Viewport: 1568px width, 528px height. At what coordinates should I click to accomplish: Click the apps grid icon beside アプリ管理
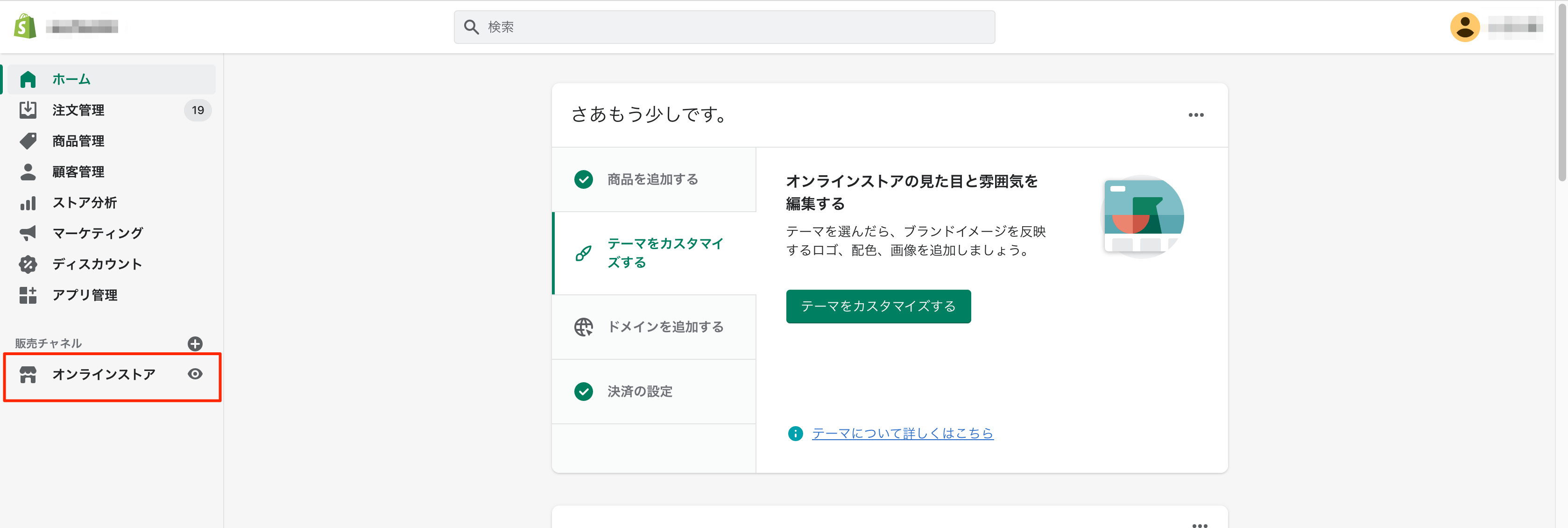pos(28,295)
